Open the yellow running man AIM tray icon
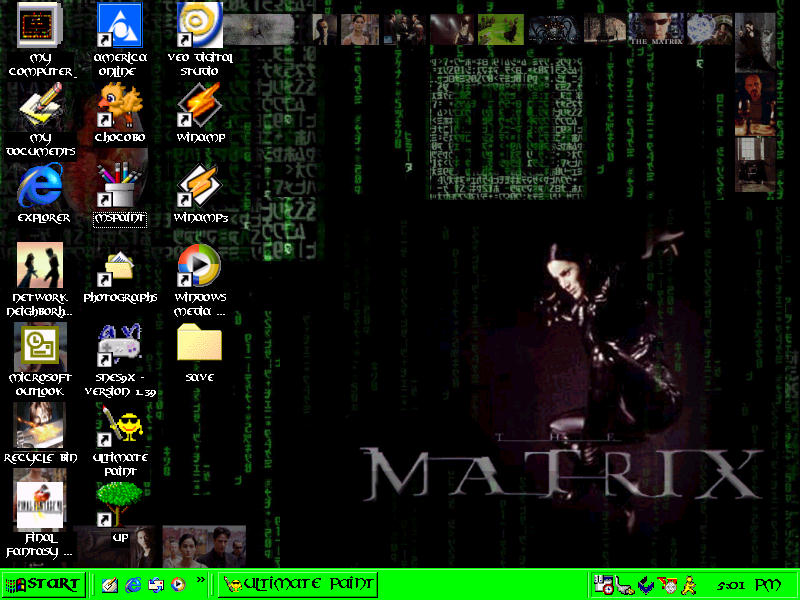Viewport: 800px width, 600px height. pos(690,585)
